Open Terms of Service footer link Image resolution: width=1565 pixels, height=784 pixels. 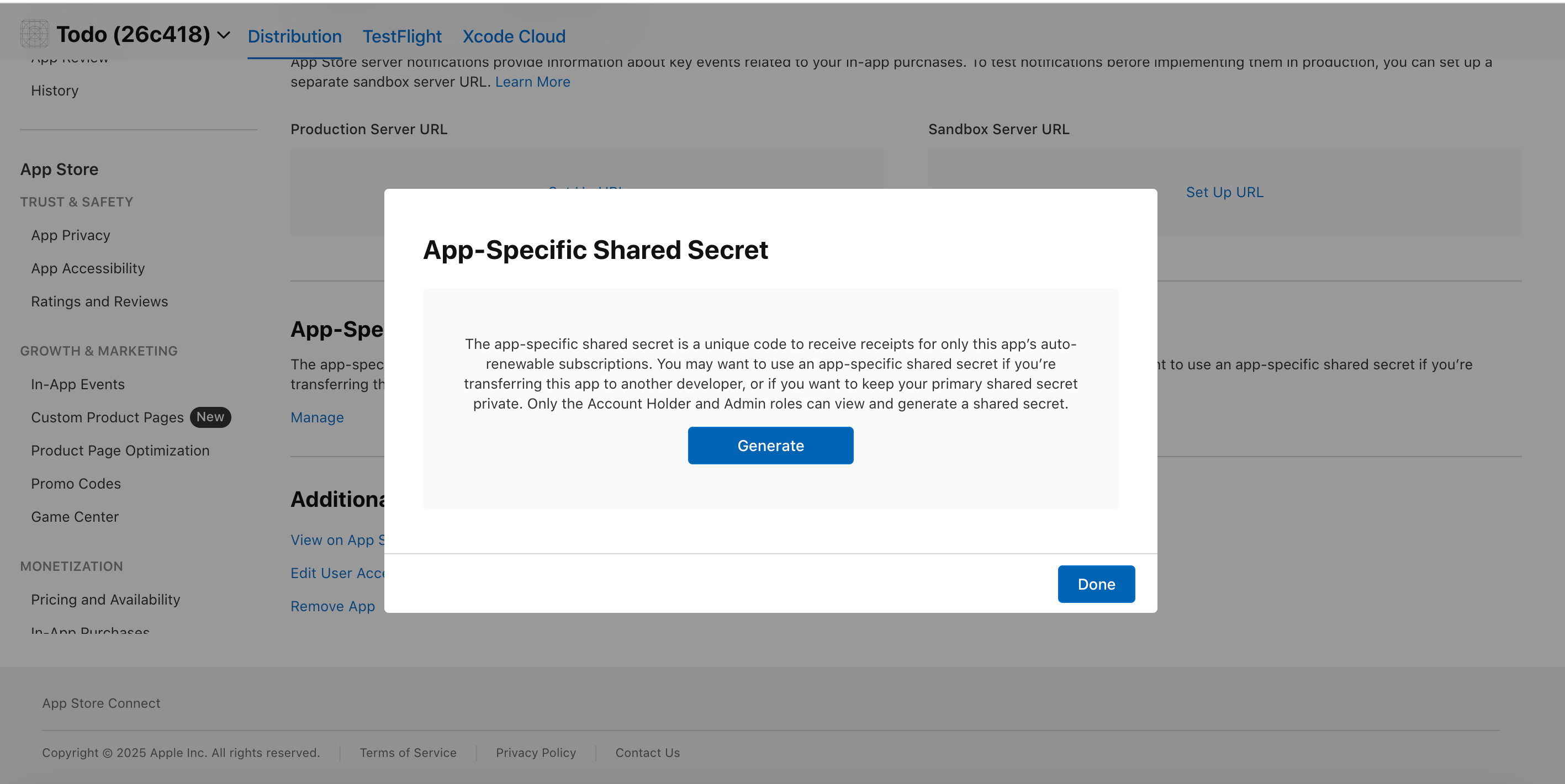click(x=408, y=753)
